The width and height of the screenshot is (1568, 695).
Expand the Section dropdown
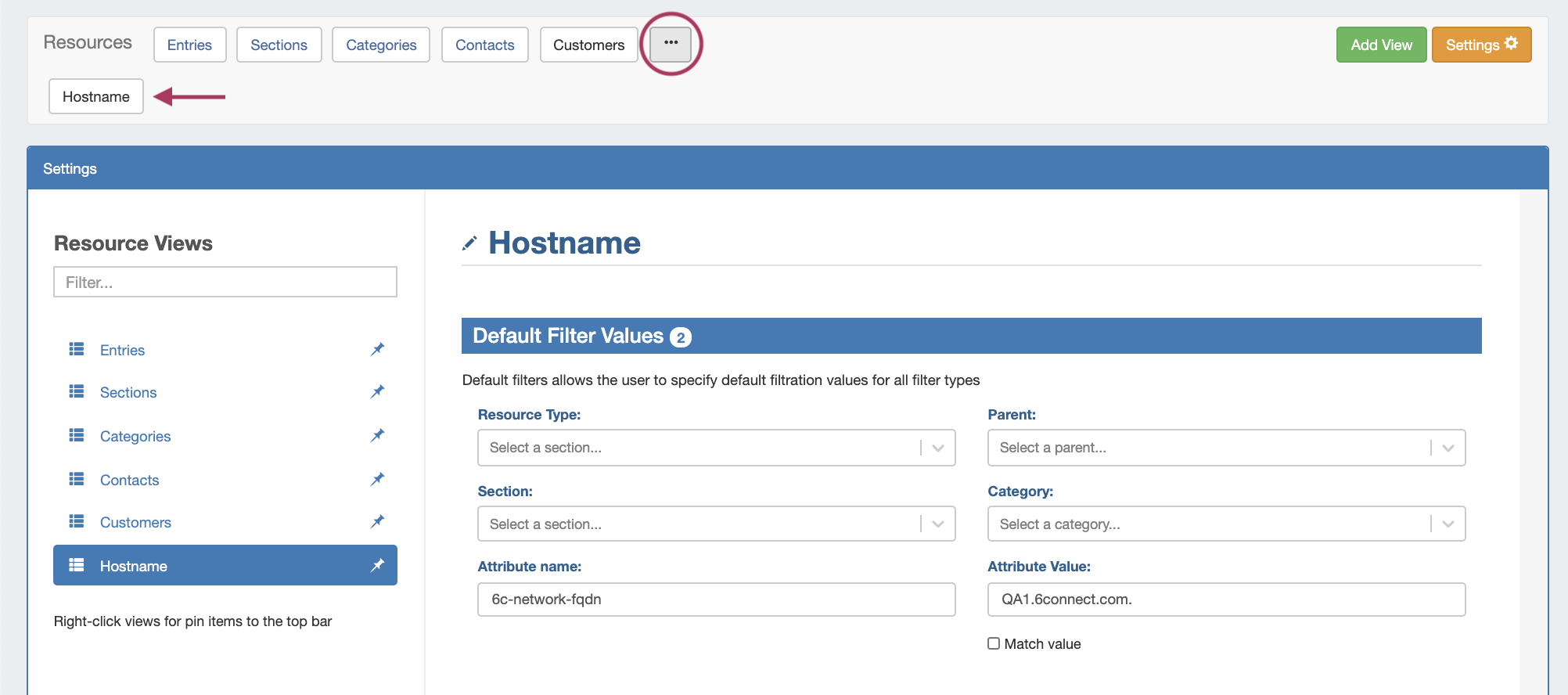[x=716, y=524]
